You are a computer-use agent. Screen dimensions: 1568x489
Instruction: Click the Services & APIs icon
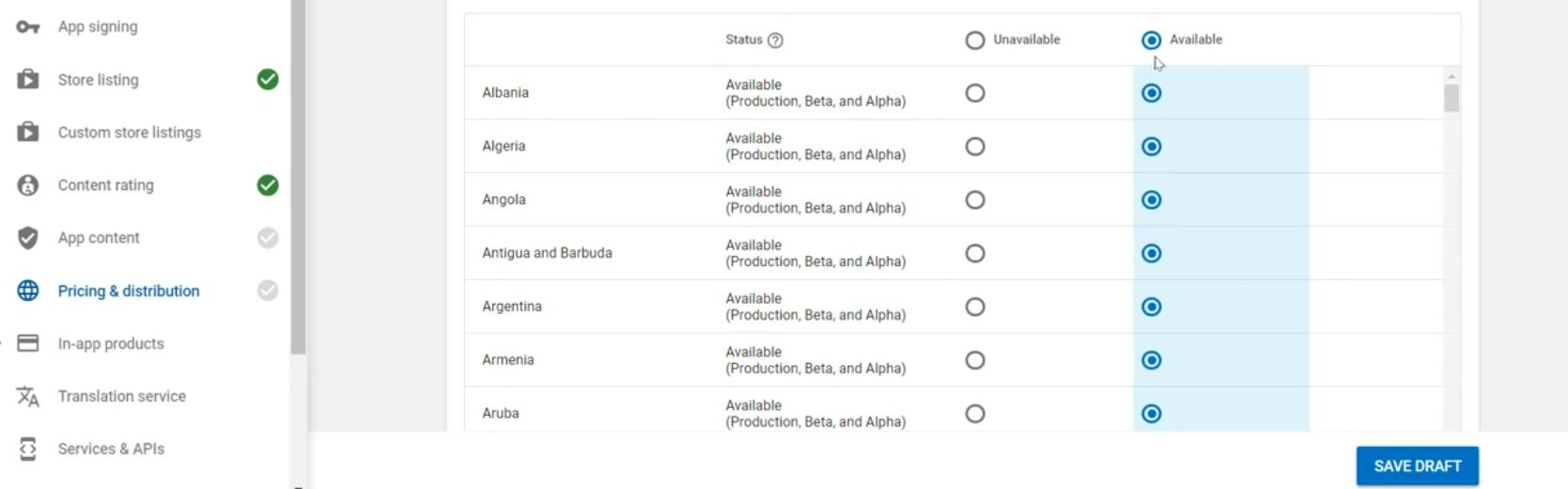pyautogui.click(x=28, y=450)
